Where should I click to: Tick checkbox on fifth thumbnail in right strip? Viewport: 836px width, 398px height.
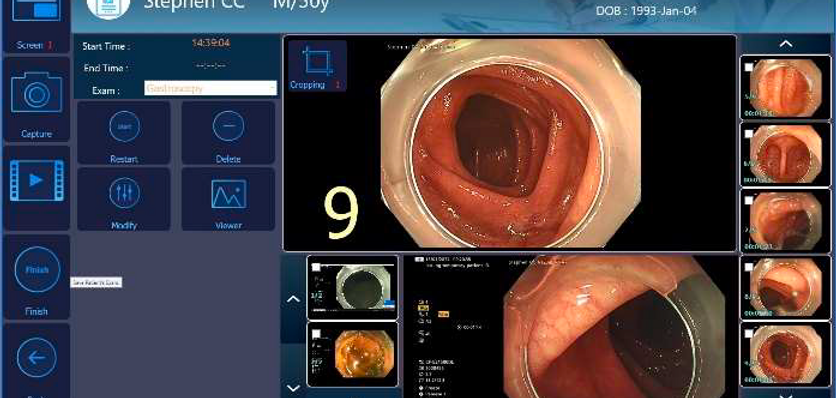pos(749,333)
